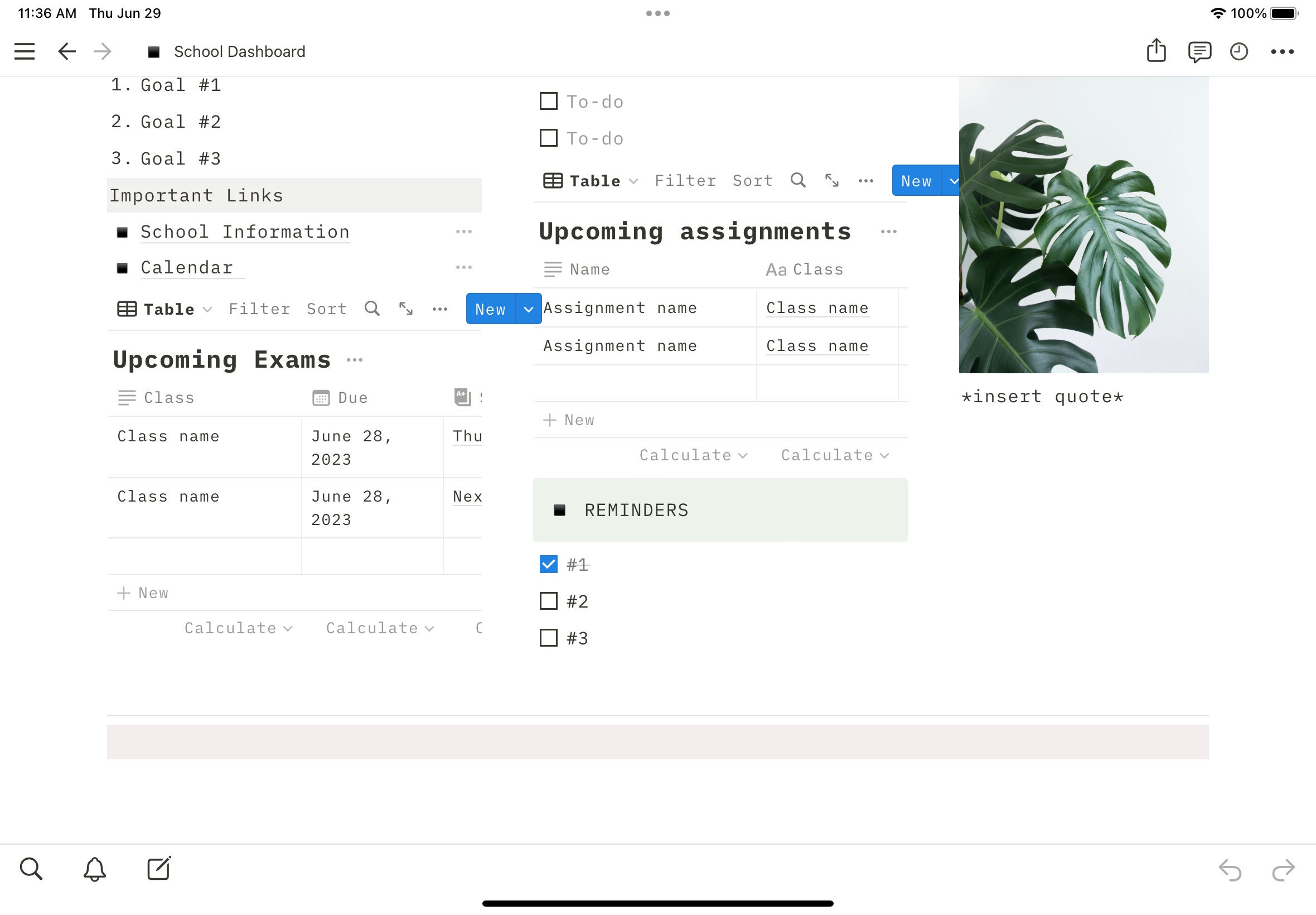
Task: Click Sort in the exams table toolbar
Action: coord(326,309)
